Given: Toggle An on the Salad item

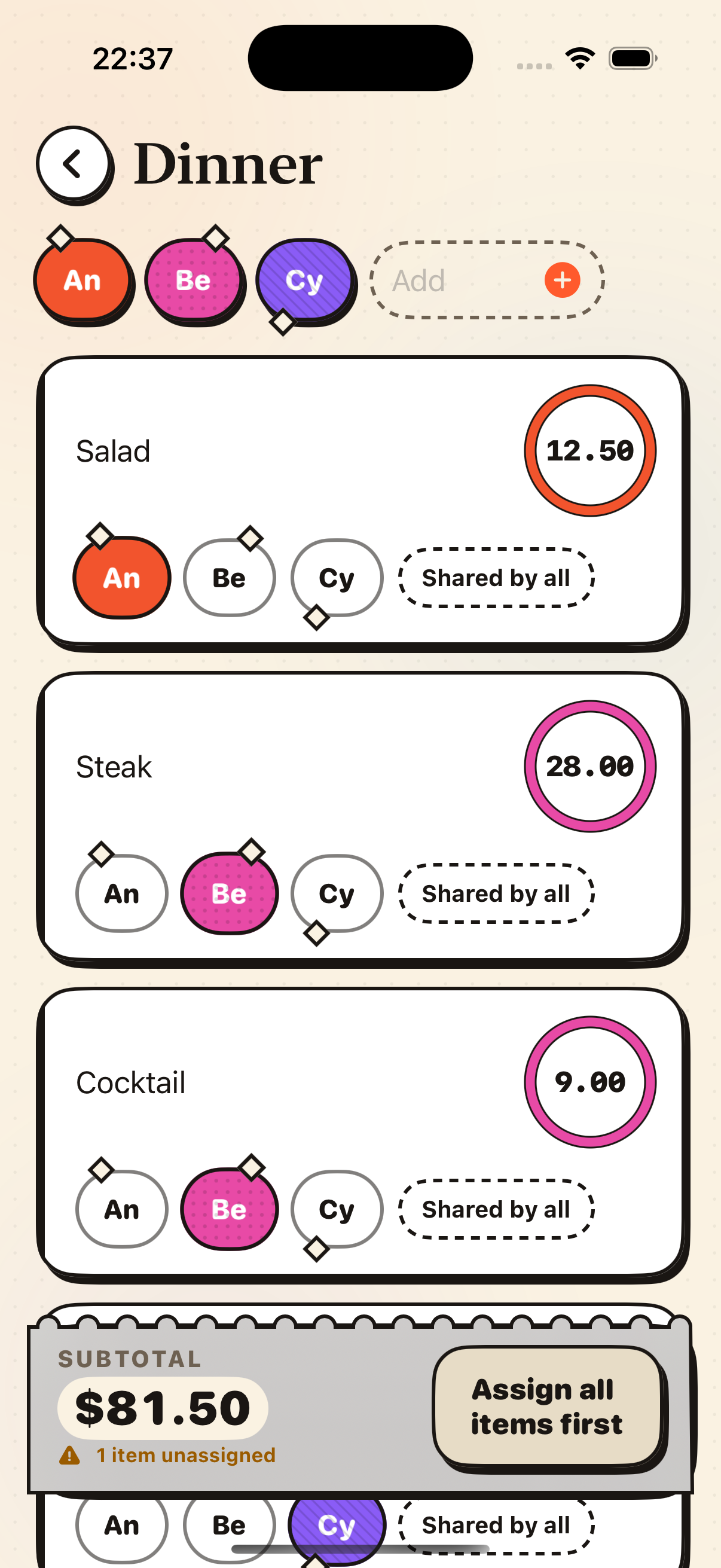Looking at the screenshot, I should (x=122, y=578).
